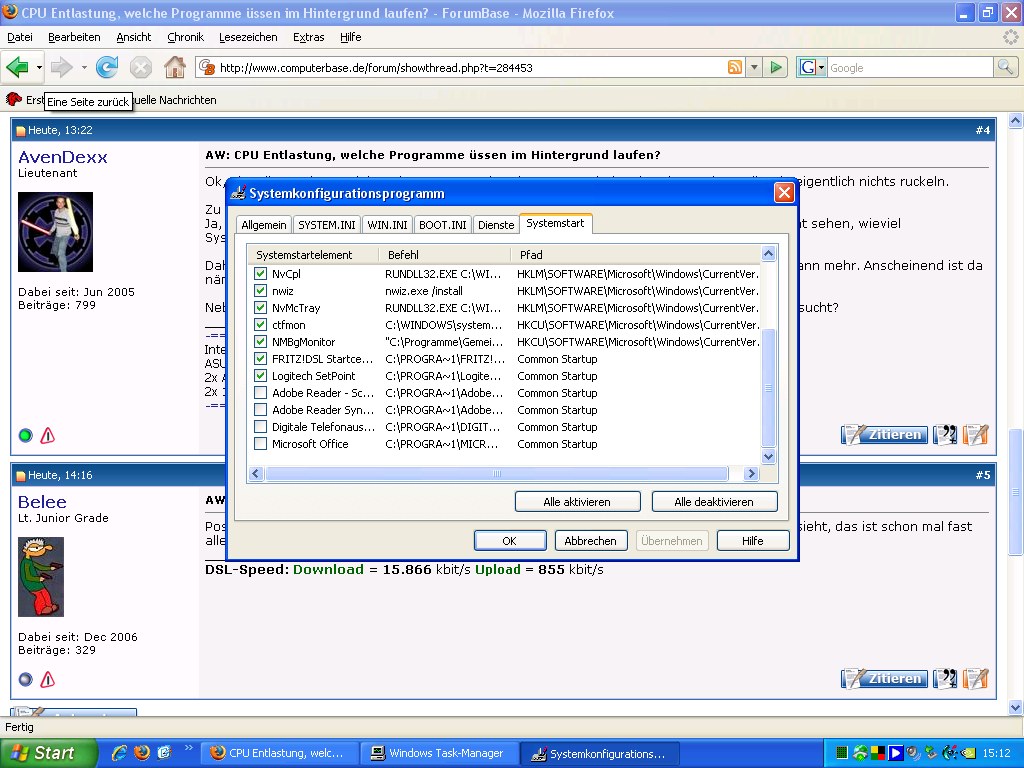Click Zitieren button on post #4
1024x768 pixels.
point(884,434)
